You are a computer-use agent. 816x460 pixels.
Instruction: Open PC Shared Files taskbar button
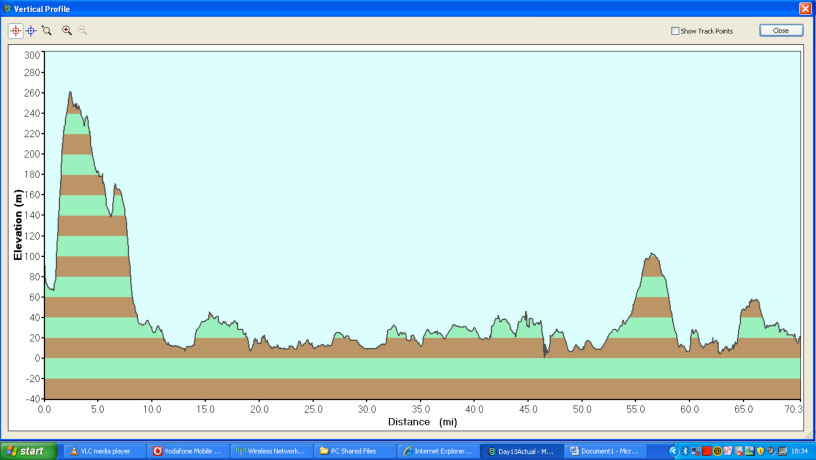click(x=354, y=451)
